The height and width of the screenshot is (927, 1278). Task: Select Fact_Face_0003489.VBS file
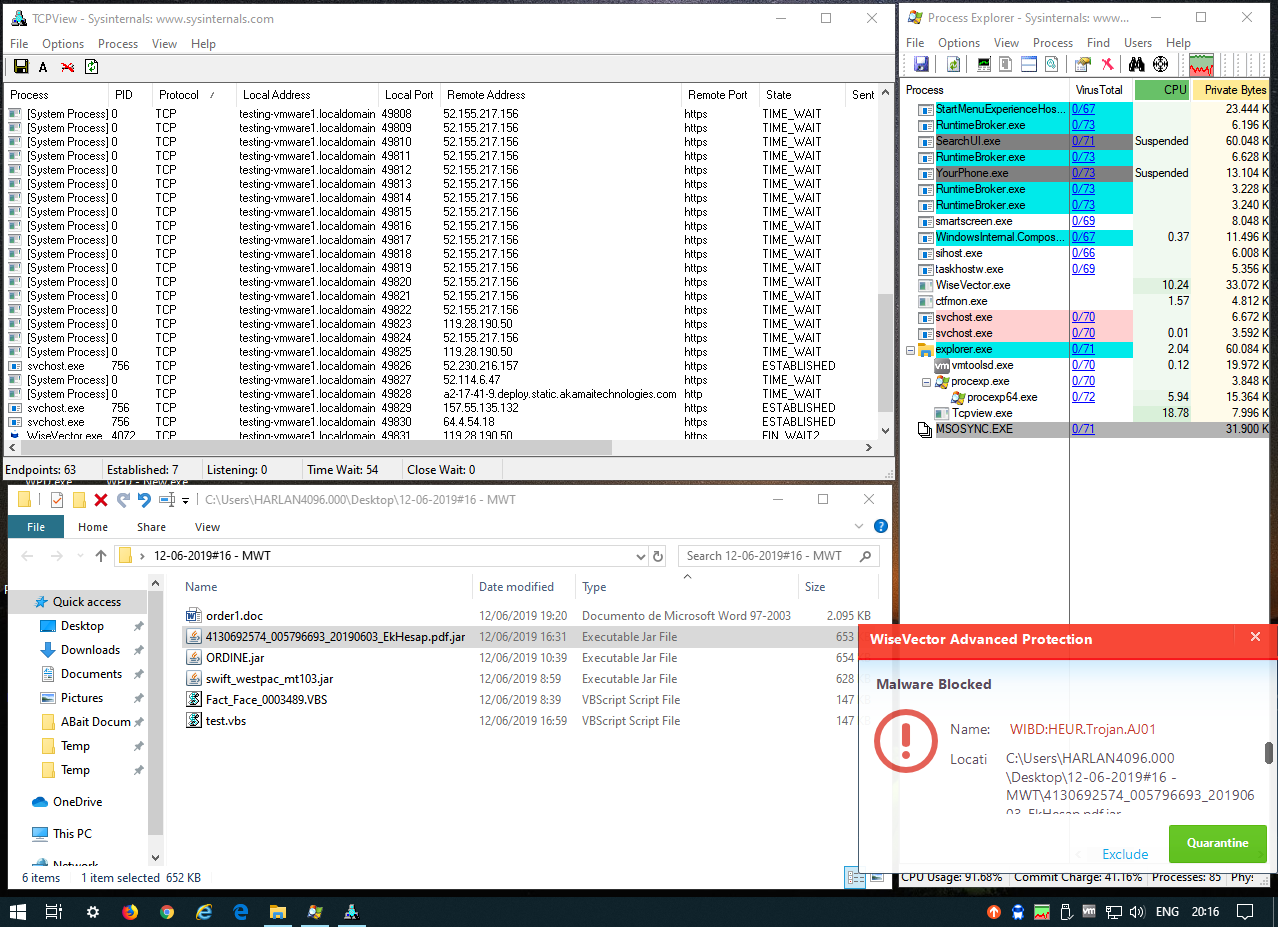[266, 700]
